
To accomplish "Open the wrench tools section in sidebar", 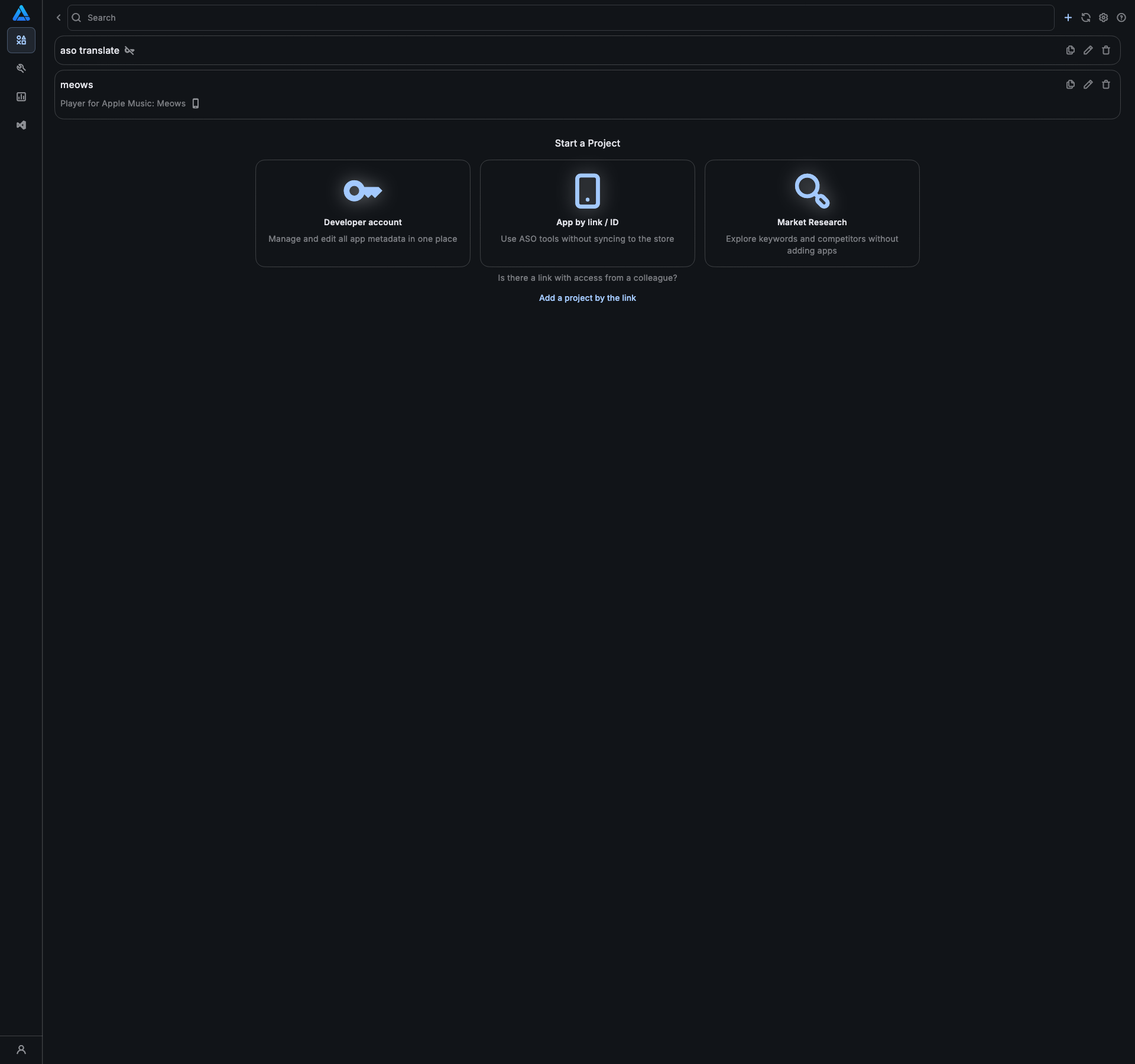I will coord(21,69).
